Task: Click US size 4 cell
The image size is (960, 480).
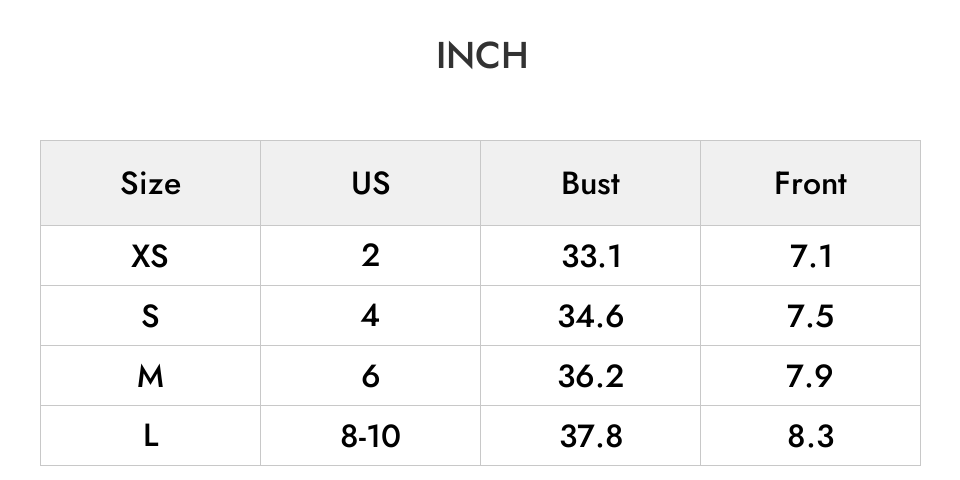Action: coord(370,315)
